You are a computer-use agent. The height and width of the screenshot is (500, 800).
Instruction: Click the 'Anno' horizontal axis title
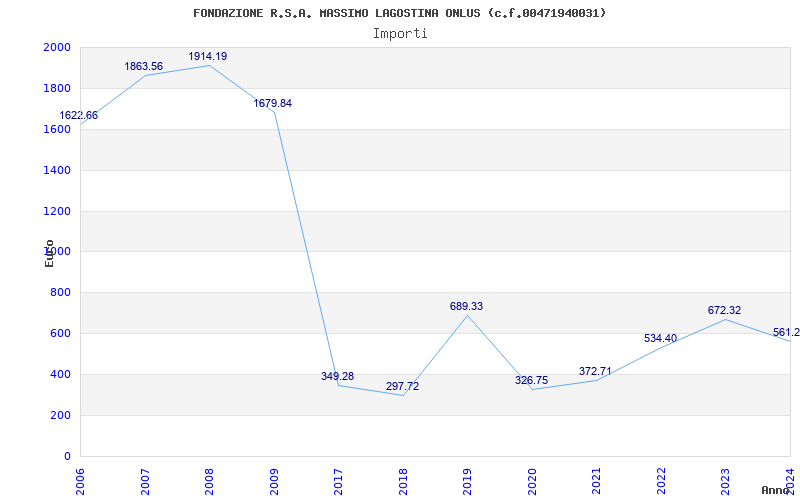775,490
